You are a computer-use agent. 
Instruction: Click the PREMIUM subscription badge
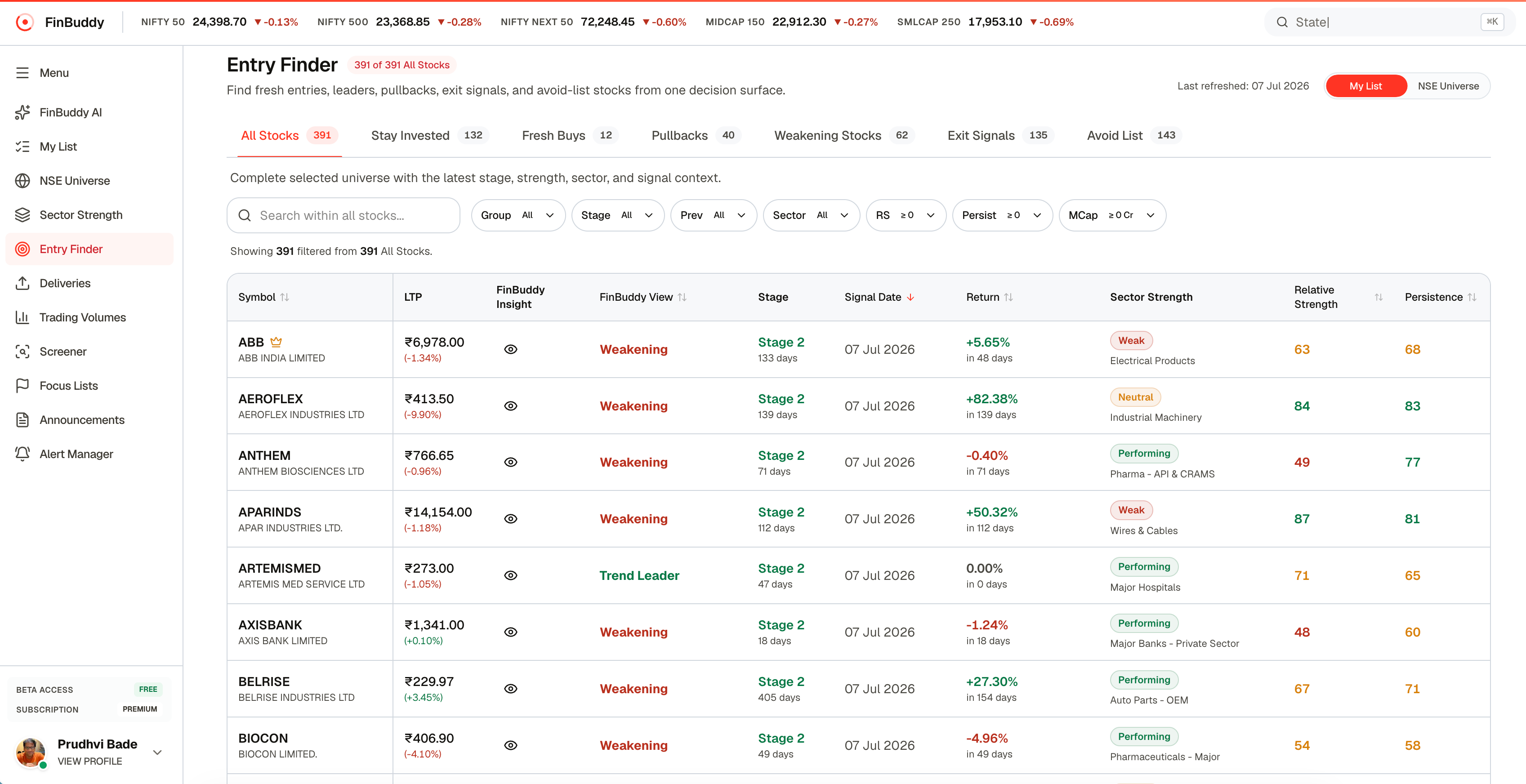(140, 709)
